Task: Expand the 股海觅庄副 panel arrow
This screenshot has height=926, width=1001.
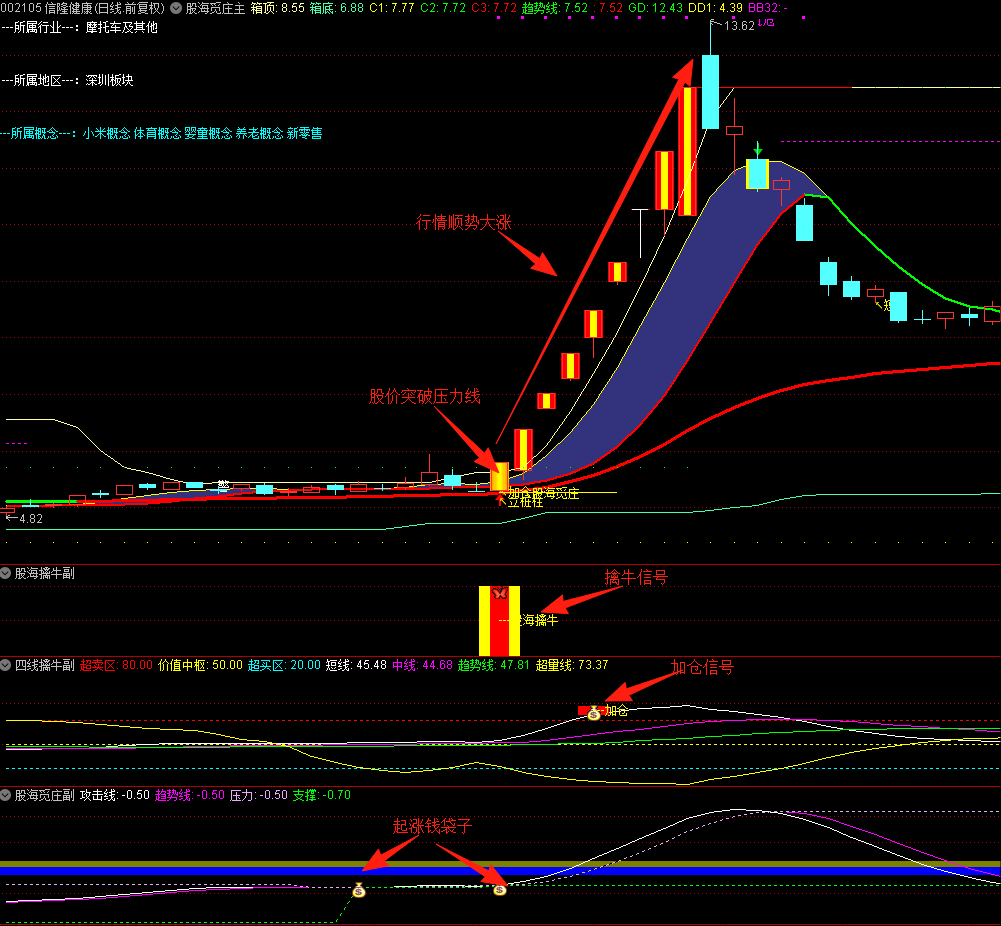Action: coord(6,795)
